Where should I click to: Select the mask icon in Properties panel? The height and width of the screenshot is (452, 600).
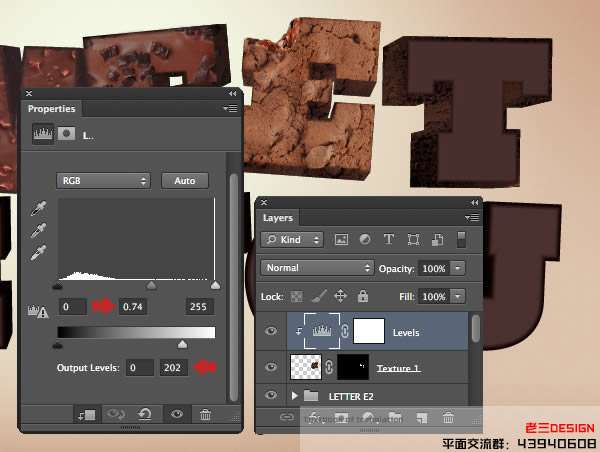pos(66,134)
